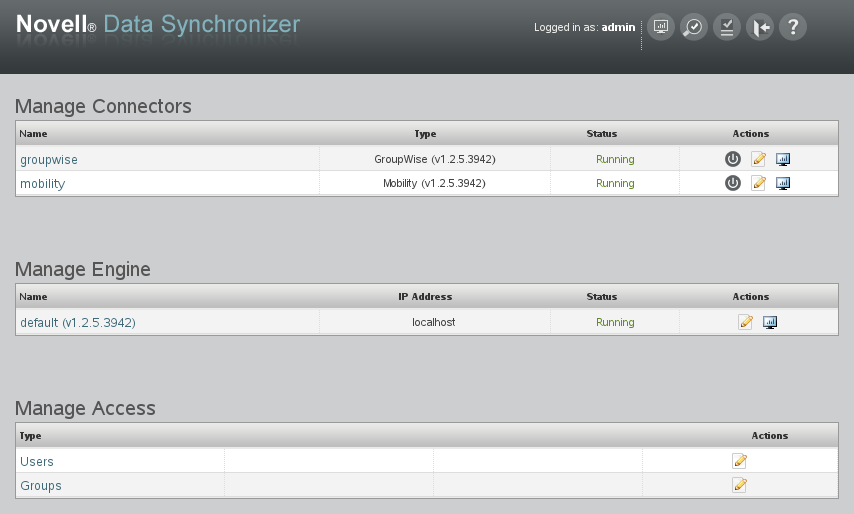
Task: Toggle power for the mobility connector
Action: (732, 183)
